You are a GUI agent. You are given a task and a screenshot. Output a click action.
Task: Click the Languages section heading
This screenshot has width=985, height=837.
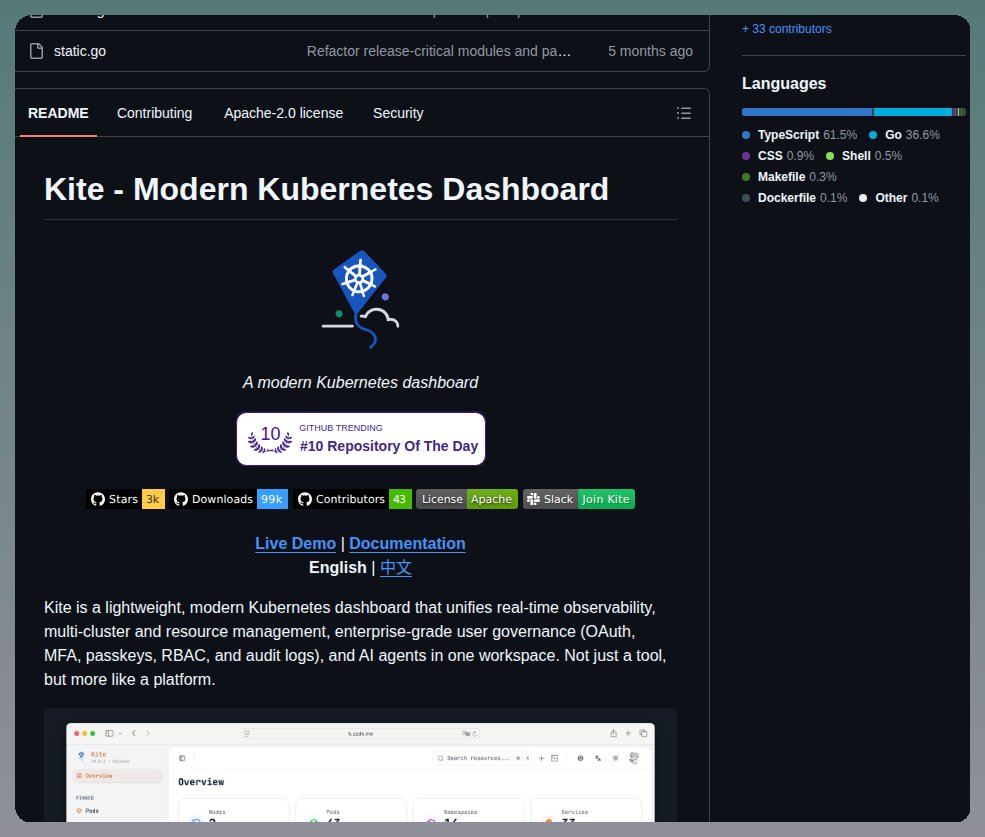point(784,84)
